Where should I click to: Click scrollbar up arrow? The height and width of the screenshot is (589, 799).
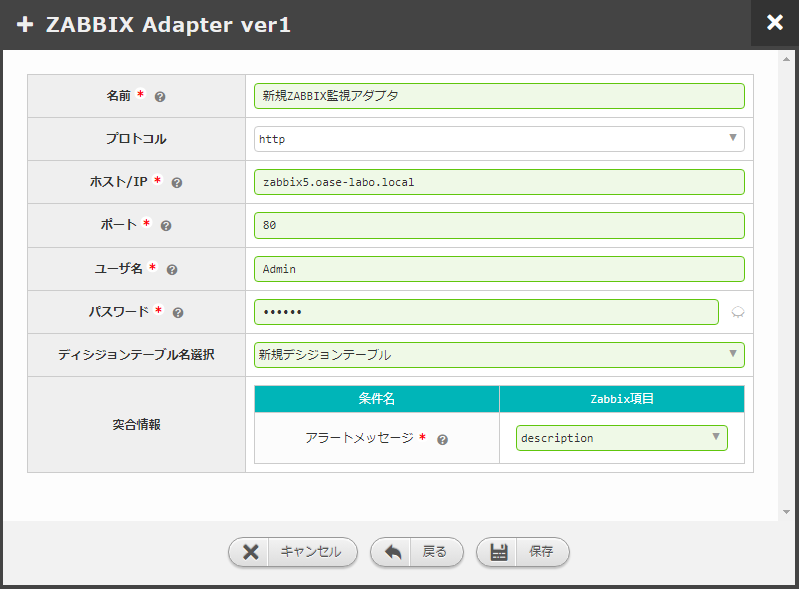(786, 59)
